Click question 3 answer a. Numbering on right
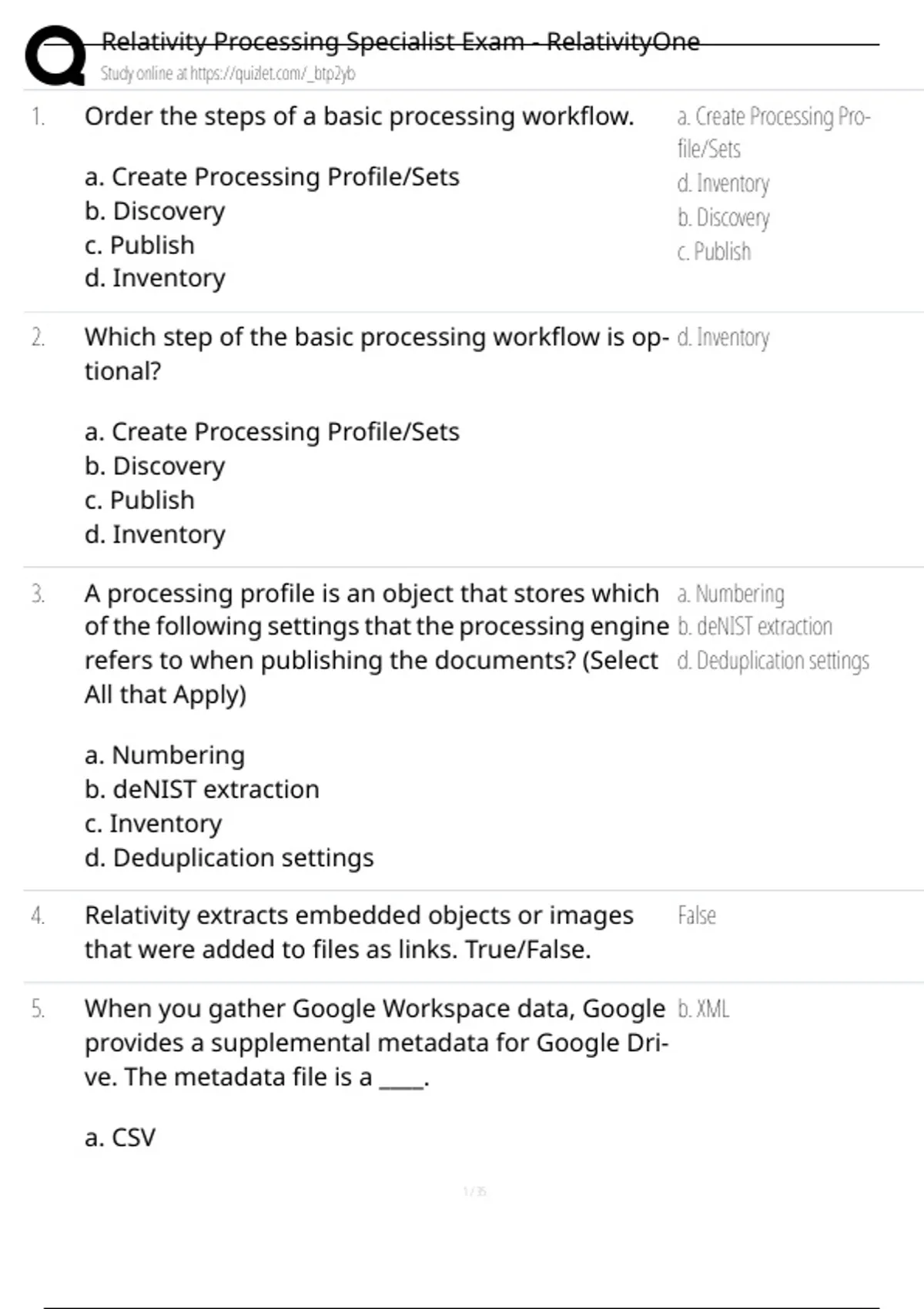924x1309 pixels. coord(731,594)
